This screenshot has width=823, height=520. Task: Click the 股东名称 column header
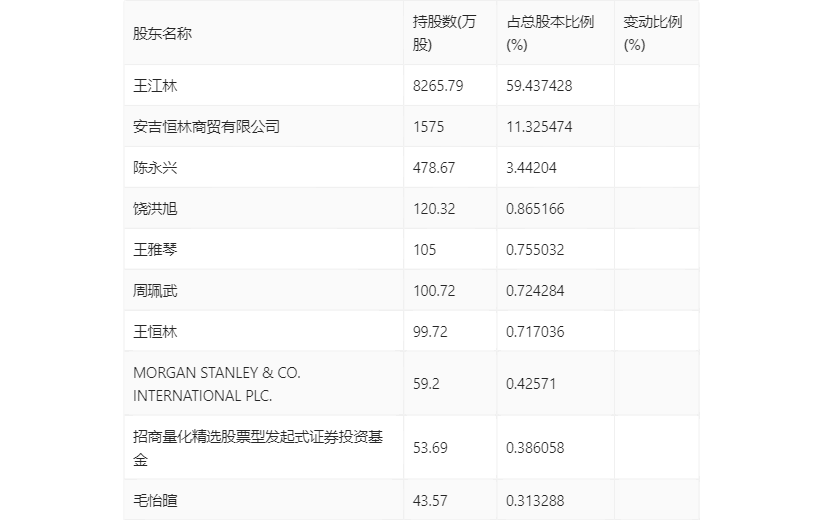162,33
